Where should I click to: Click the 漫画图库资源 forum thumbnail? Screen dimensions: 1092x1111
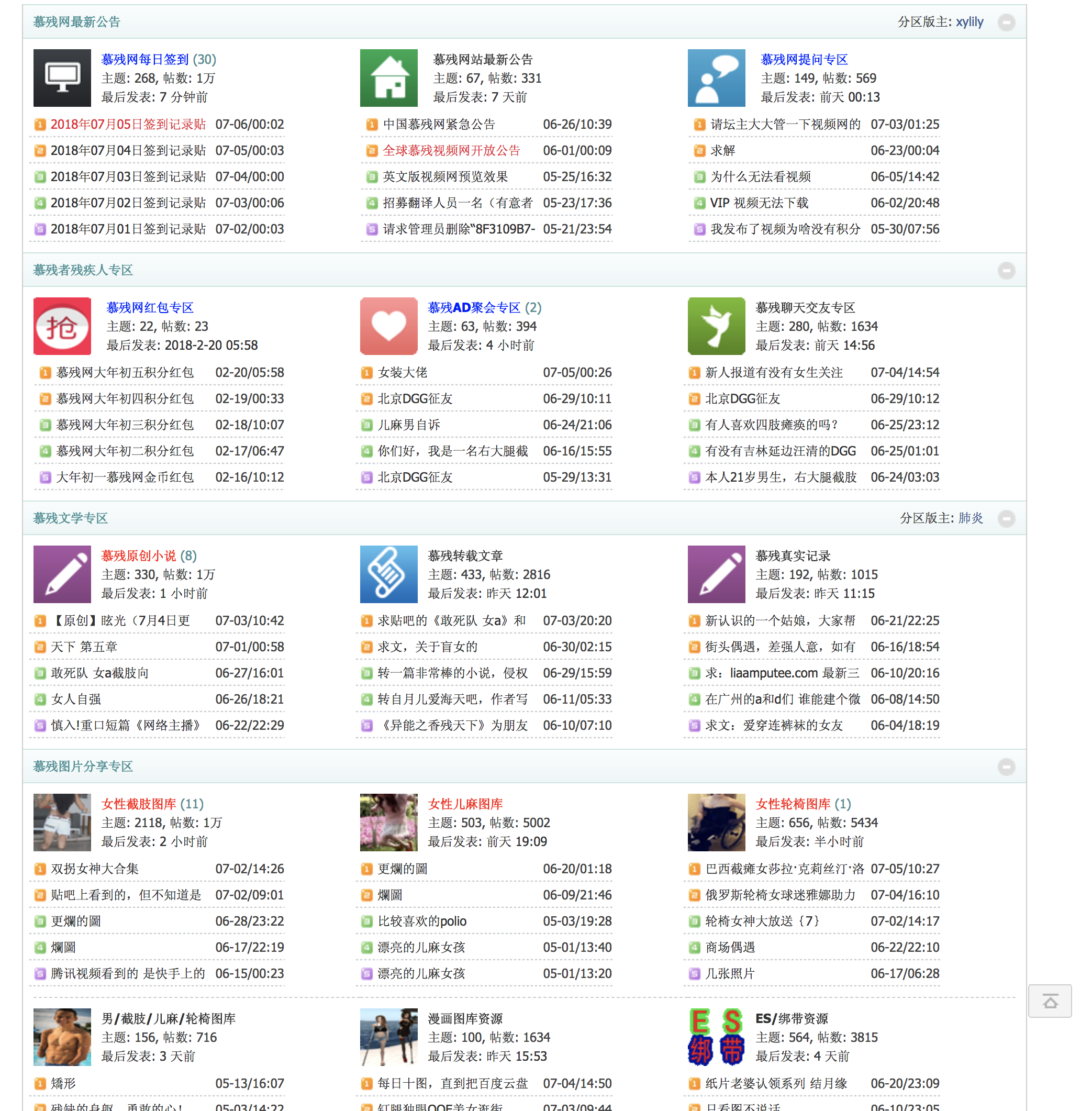389,1037
